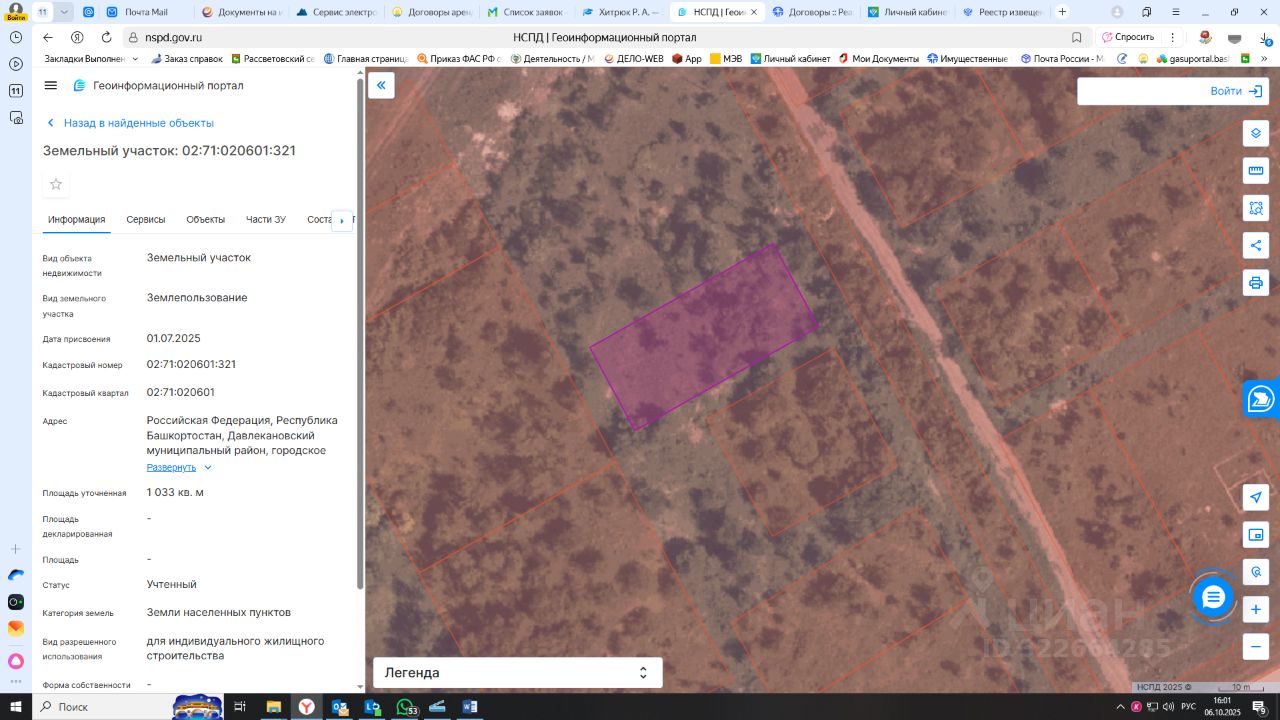Click the Земли населенных пунктов text

coord(219,612)
